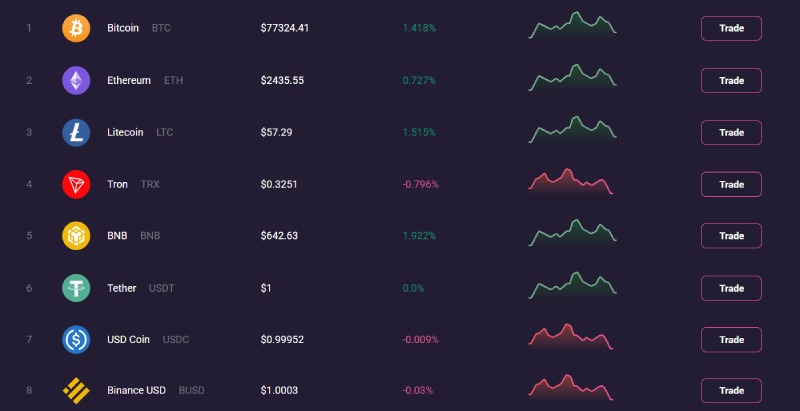Select the blue Litecoin logo icon
The height and width of the screenshot is (411, 800).
click(x=76, y=132)
